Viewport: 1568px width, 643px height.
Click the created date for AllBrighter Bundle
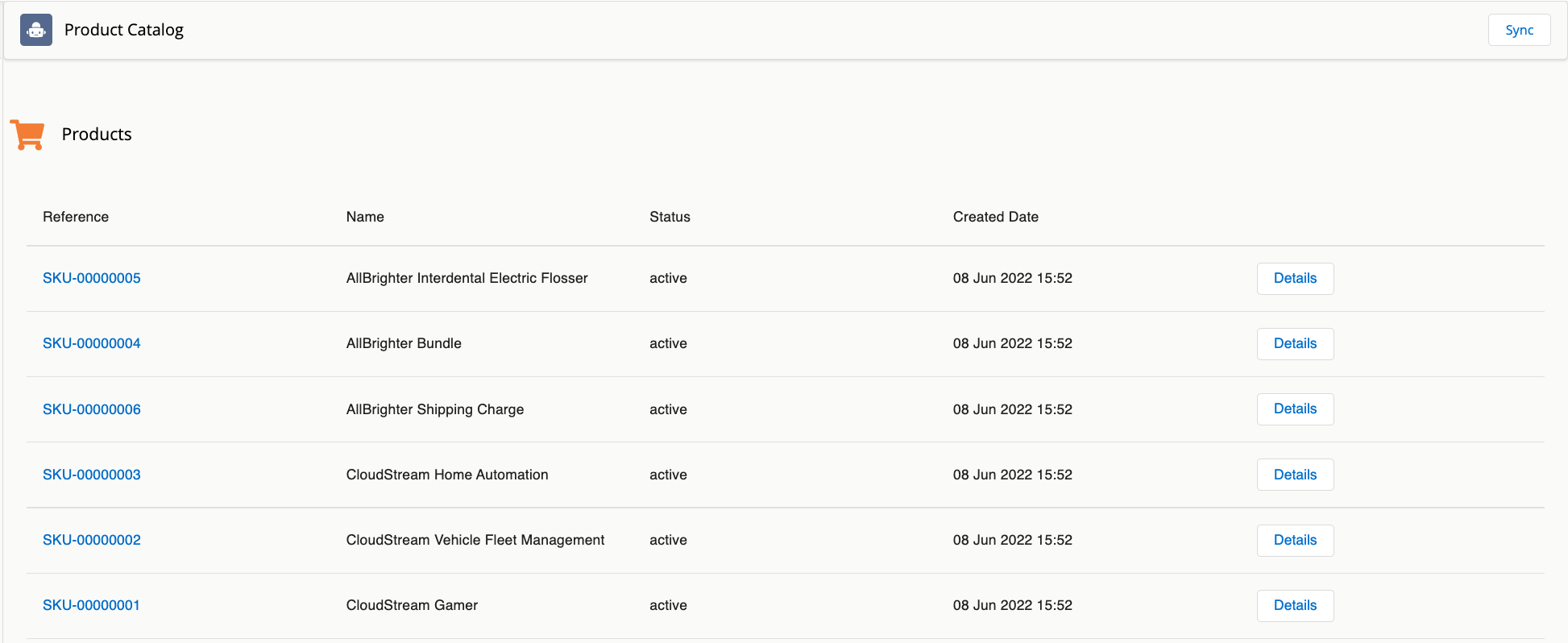coord(1013,343)
